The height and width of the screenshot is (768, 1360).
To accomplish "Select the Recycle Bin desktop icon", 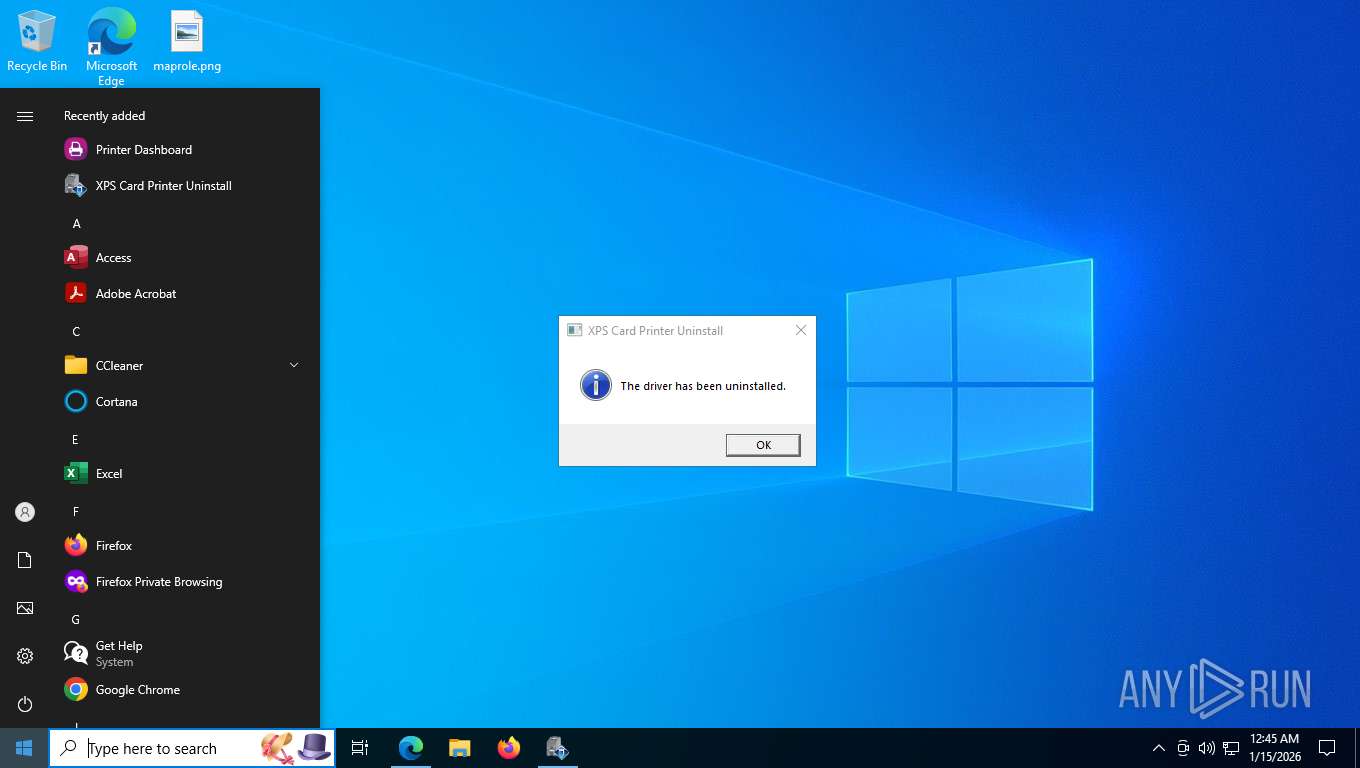I will point(37,42).
